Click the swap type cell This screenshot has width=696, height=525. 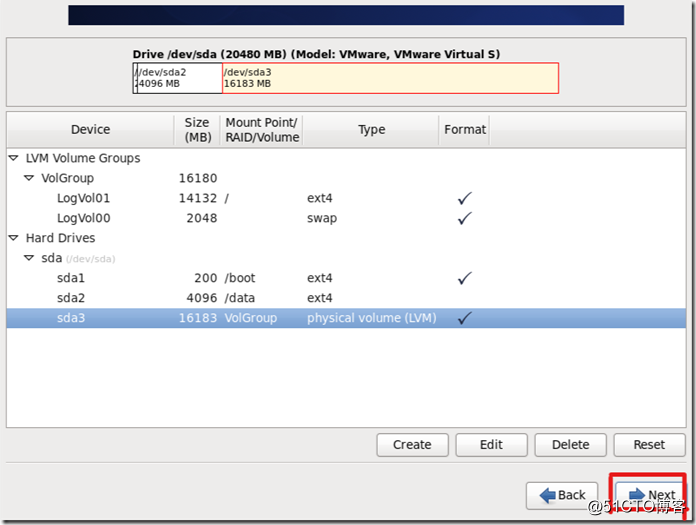322,219
